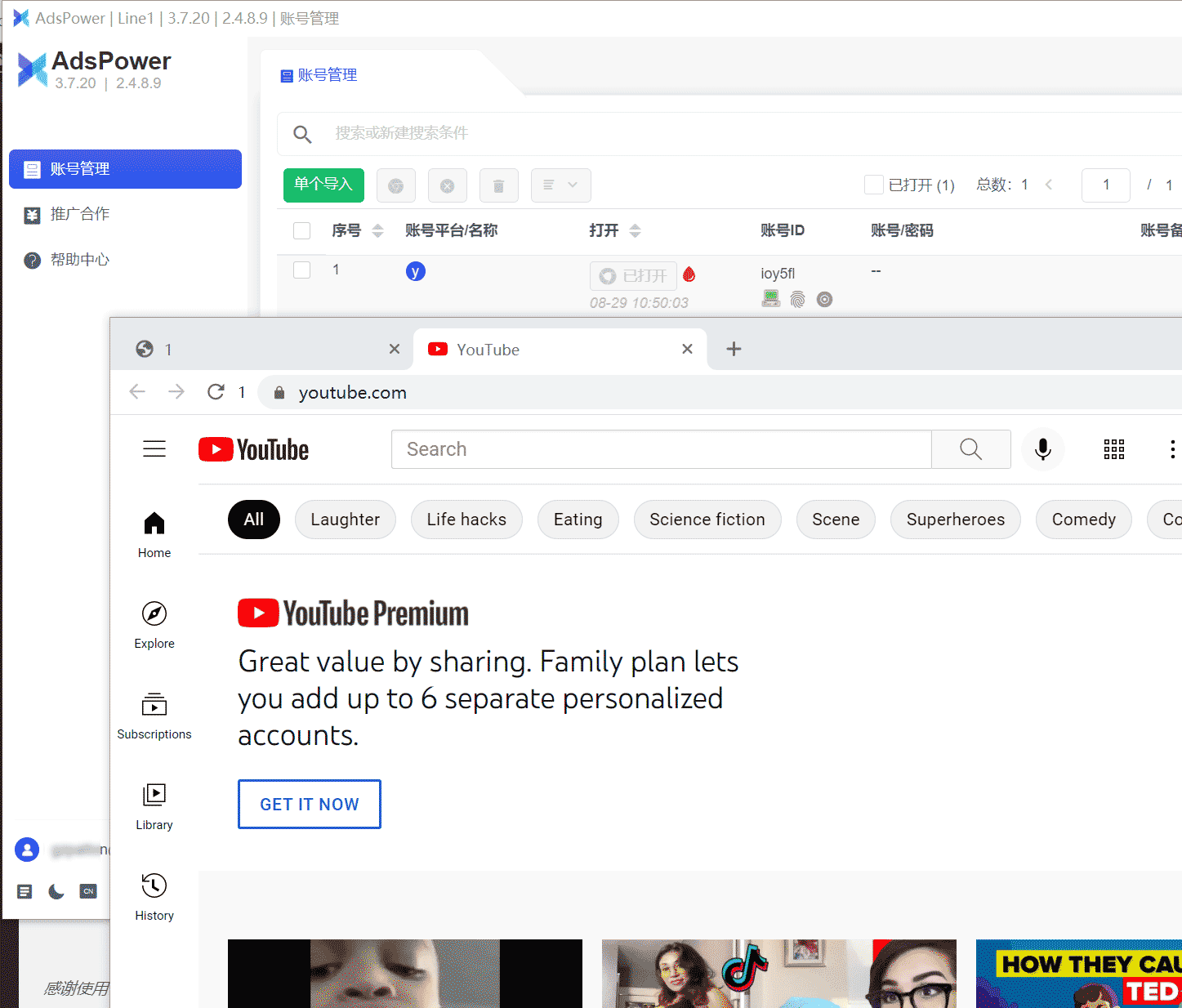Open the Google apps grid icon
This screenshot has width=1182, height=1008.
click(x=1113, y=449)
